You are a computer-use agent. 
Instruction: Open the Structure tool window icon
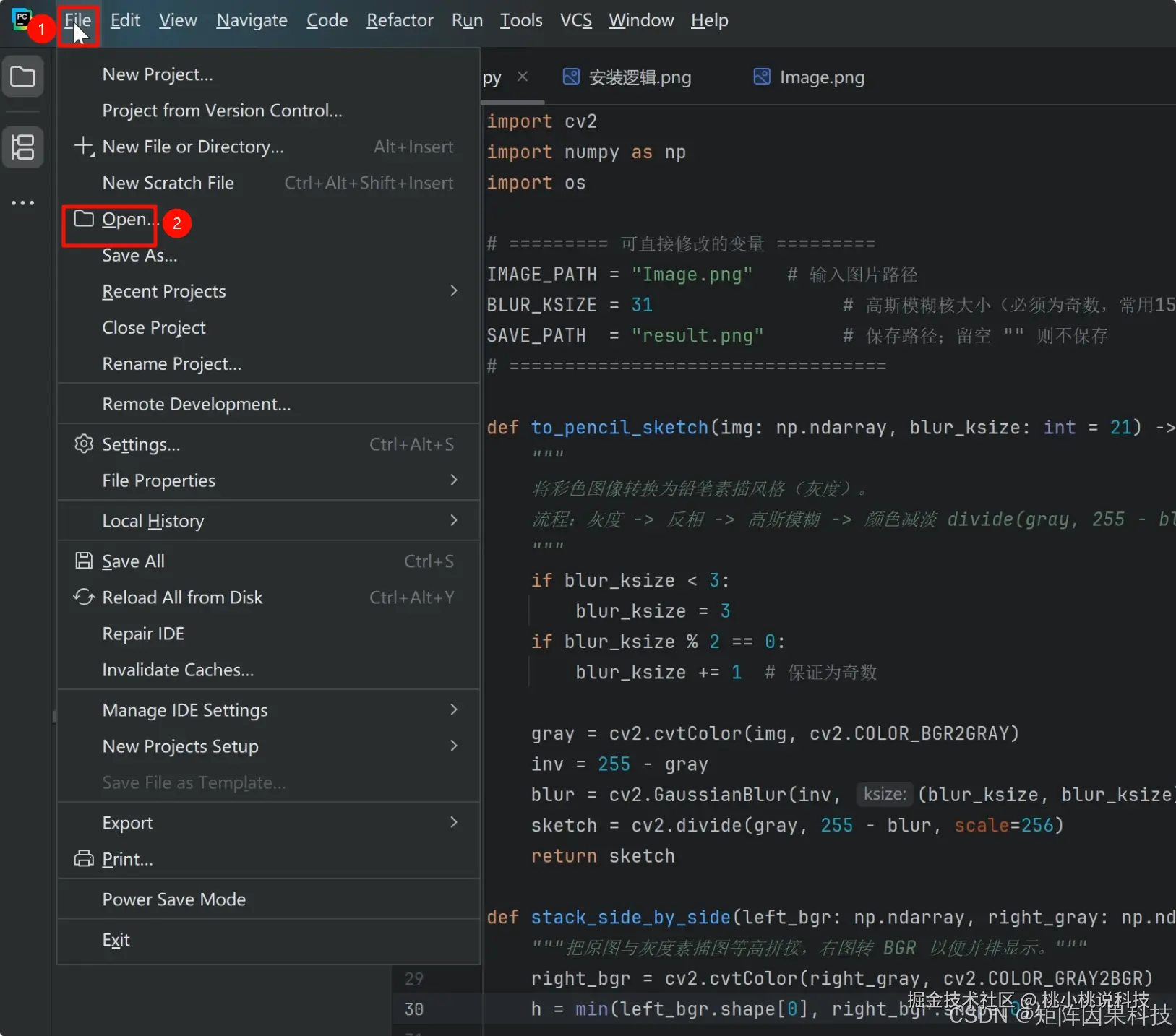(x=23, y=147)
